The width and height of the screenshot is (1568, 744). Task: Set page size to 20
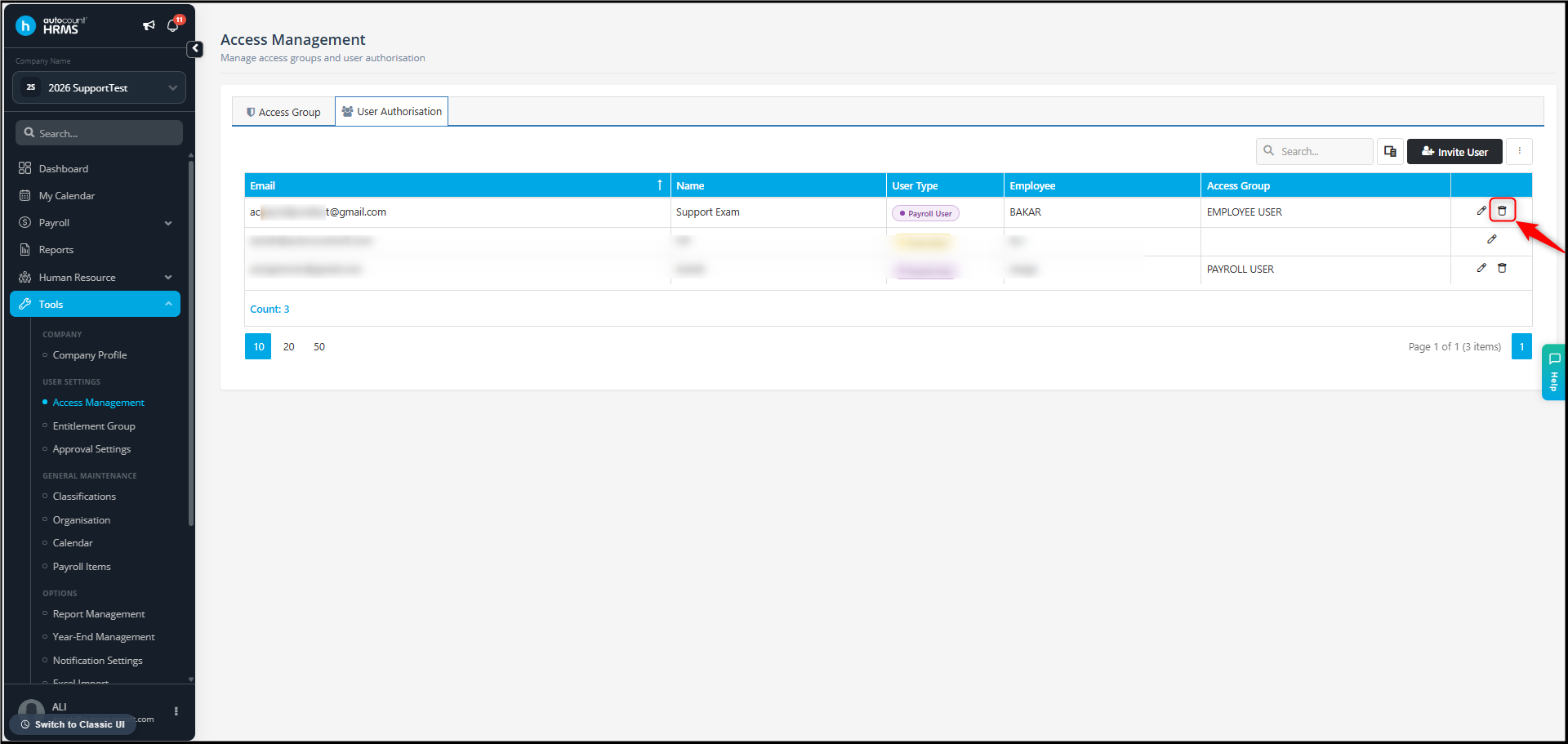(x=288, y=346)
